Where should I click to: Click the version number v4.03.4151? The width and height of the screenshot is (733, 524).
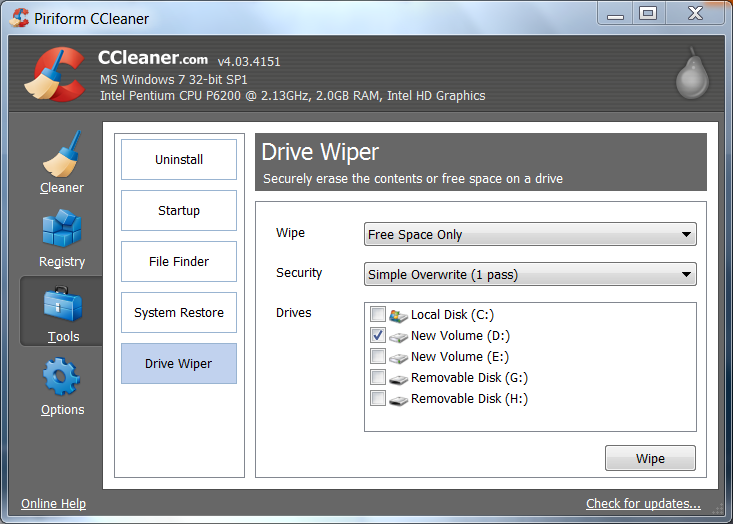249,61
